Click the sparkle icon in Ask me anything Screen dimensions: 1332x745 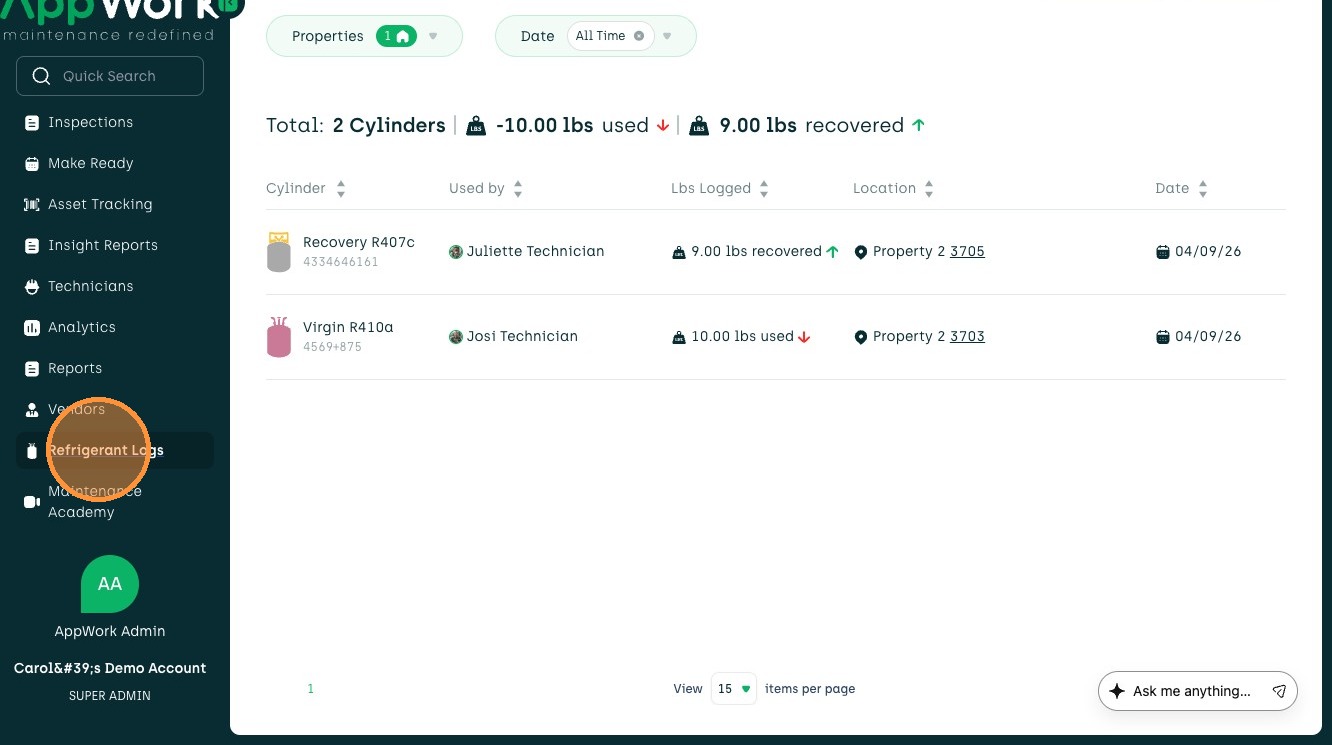tap(1117, 691)
